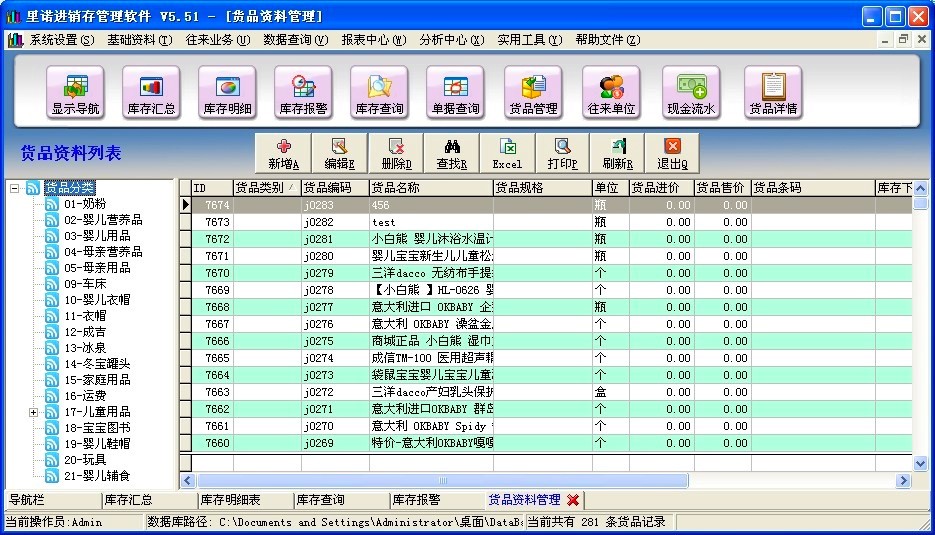Collapse the 货品分类 tree root
The width and height of the screenshot is (935, 535).
[14, 188]
